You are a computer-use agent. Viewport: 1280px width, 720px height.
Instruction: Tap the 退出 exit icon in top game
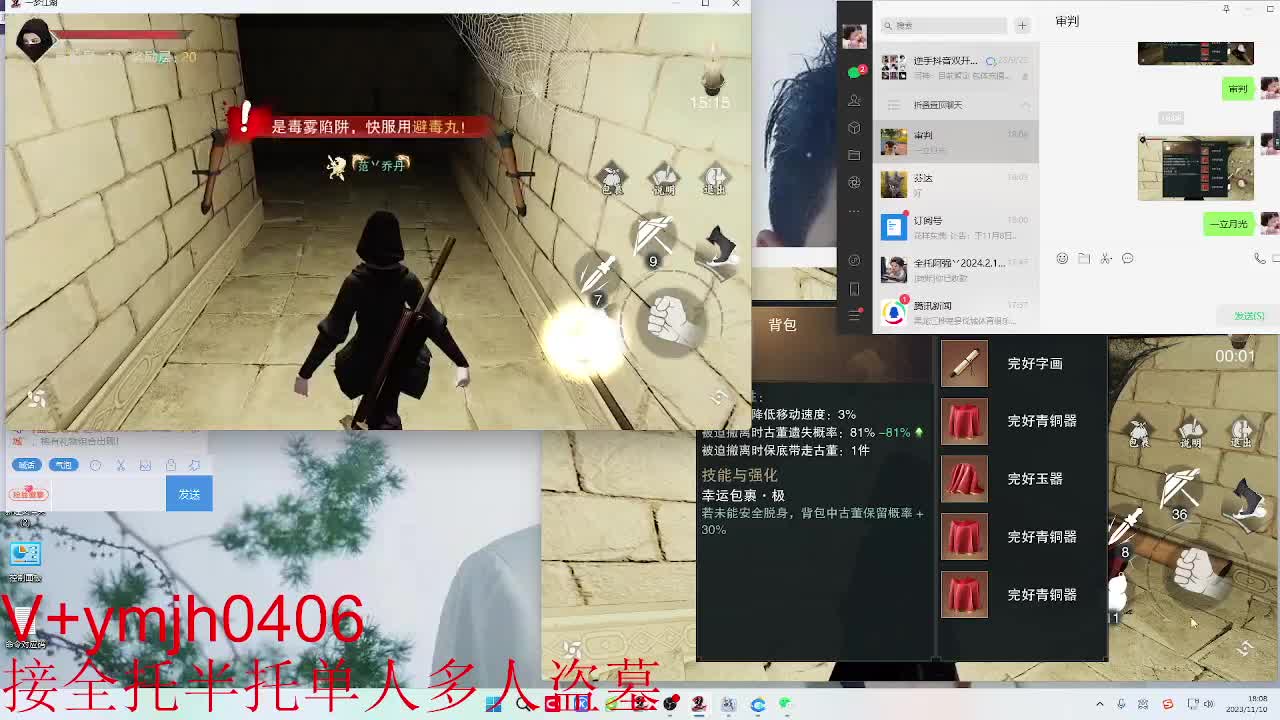(714, 180)
